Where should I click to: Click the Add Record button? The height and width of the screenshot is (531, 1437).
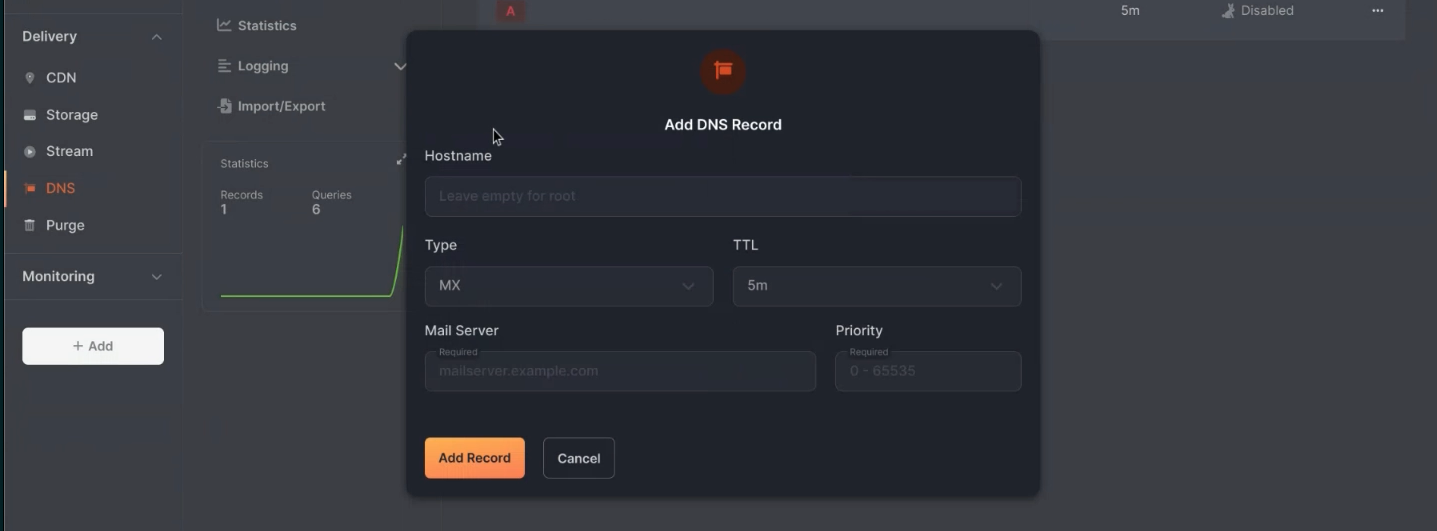(x=475, y=458)
